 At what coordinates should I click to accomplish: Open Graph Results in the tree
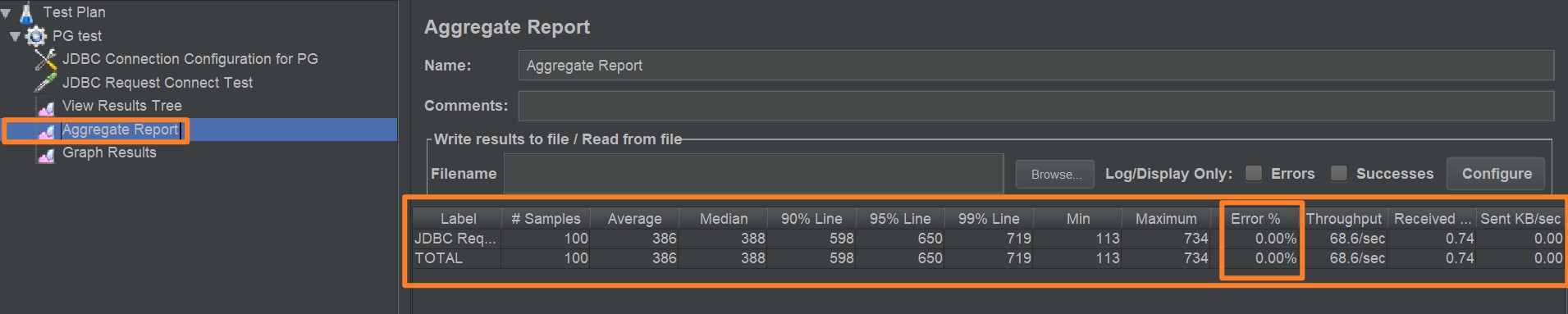(109, 152)
